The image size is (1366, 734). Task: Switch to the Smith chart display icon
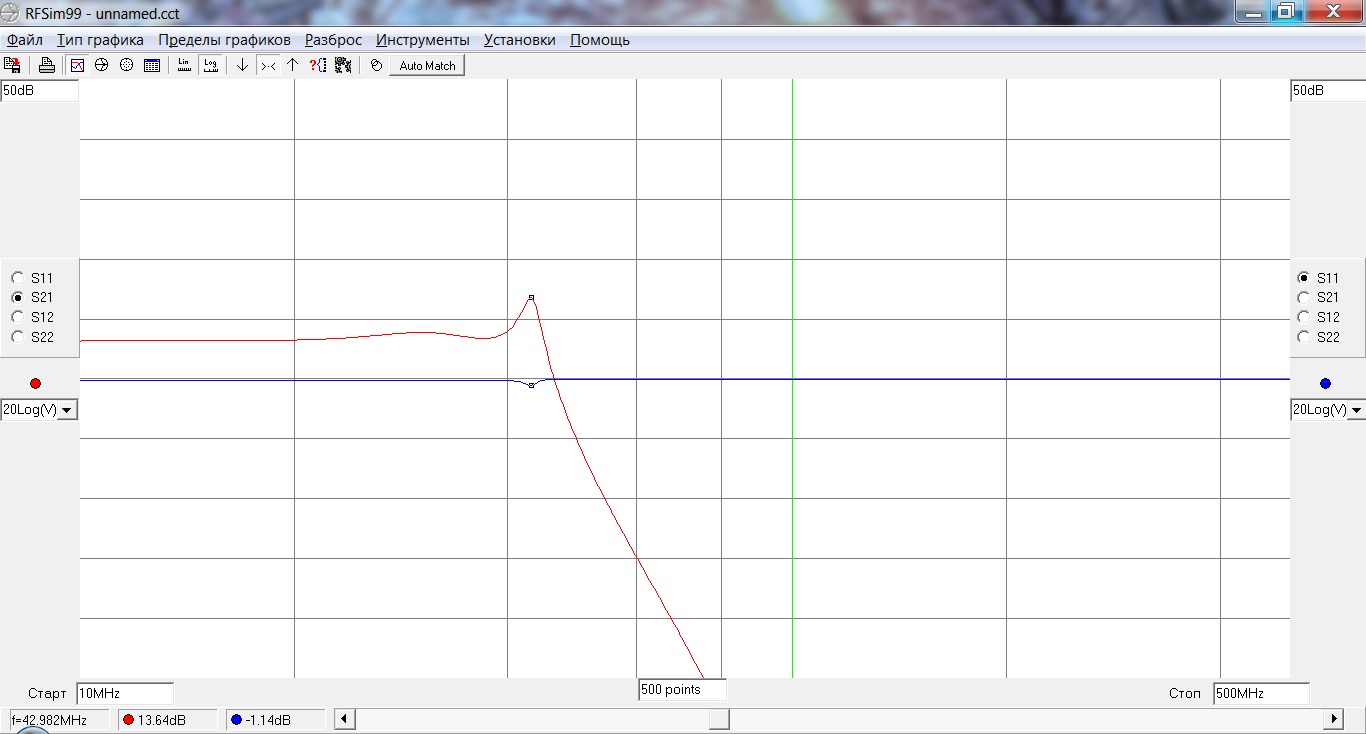pos(101,65)
